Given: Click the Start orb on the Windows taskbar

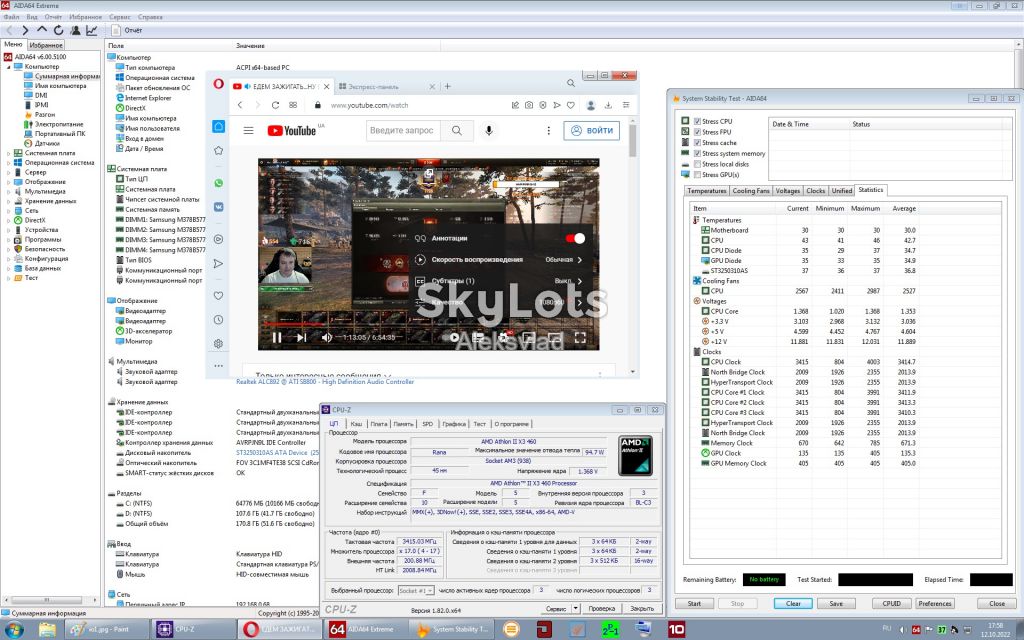Looking at the screenshot, I should coord(14,630).
